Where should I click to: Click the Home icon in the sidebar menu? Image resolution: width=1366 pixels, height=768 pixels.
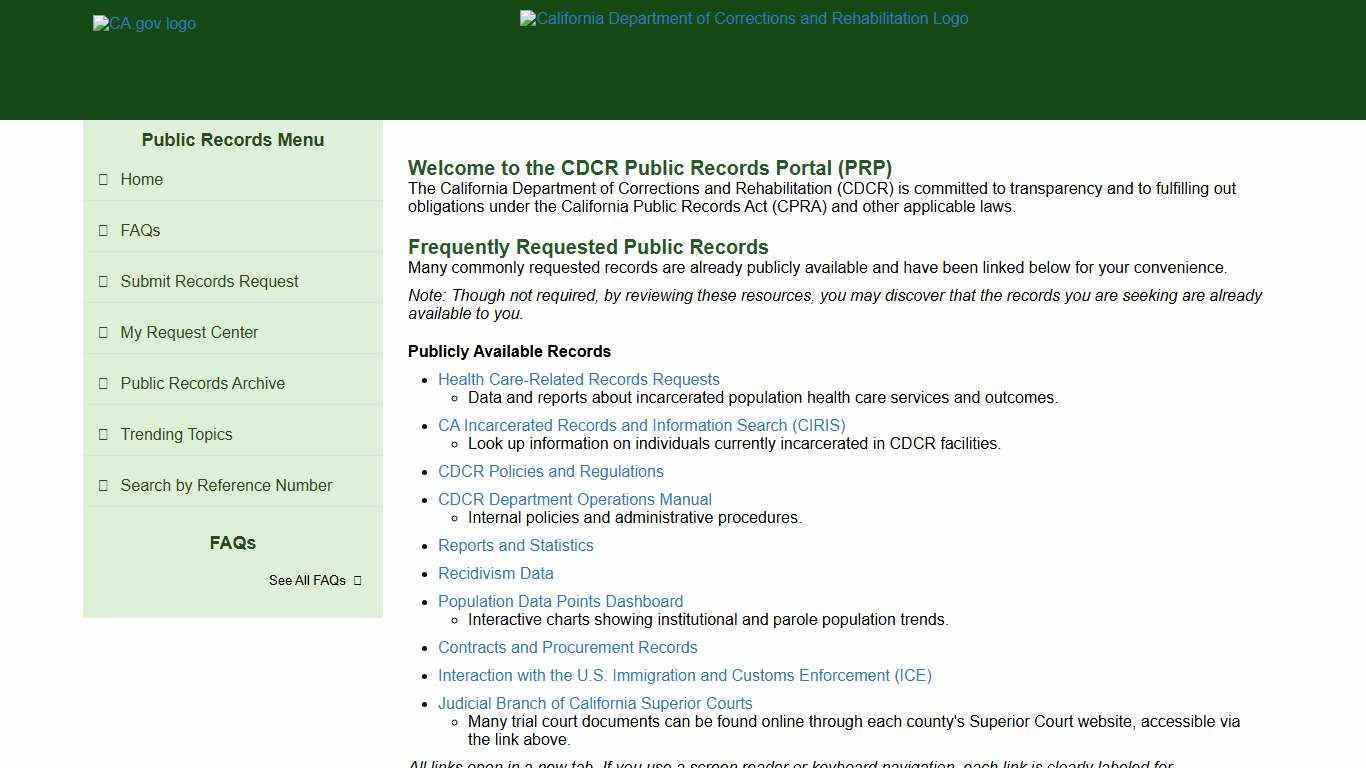pos(104,179)
